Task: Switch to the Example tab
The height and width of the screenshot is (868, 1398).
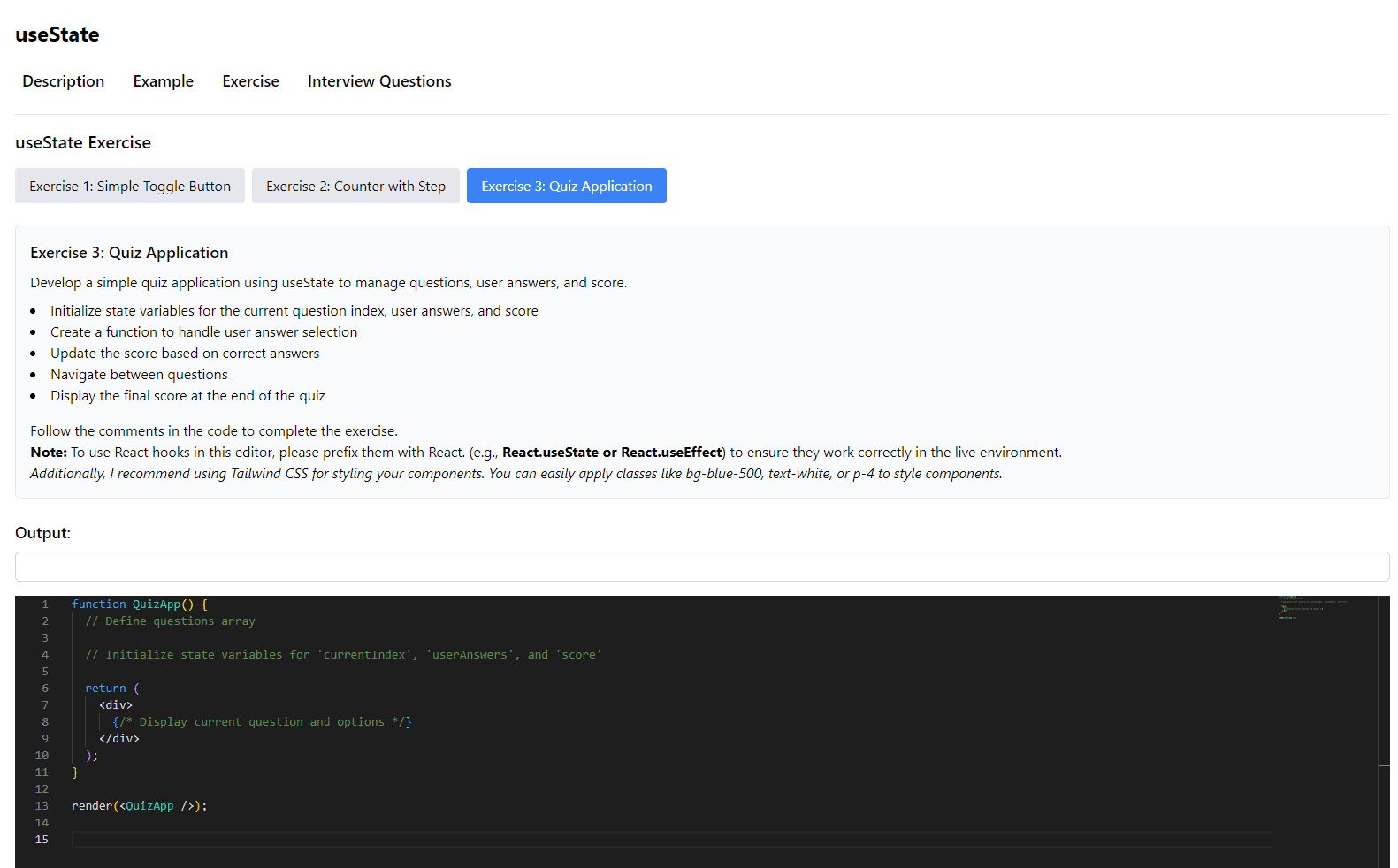Action: [163, 81]
